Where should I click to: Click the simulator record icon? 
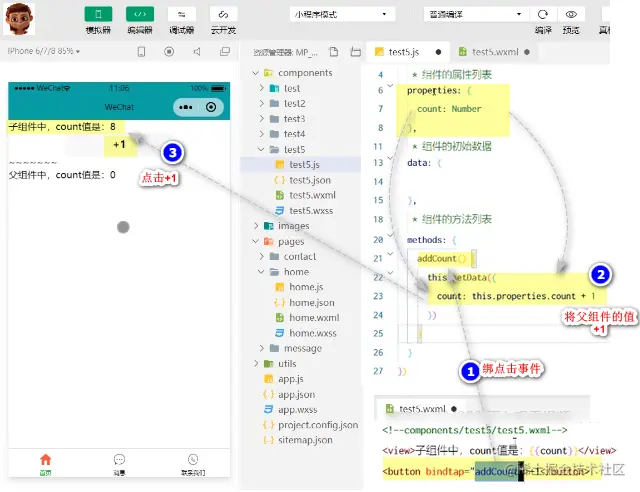[169, 51]
